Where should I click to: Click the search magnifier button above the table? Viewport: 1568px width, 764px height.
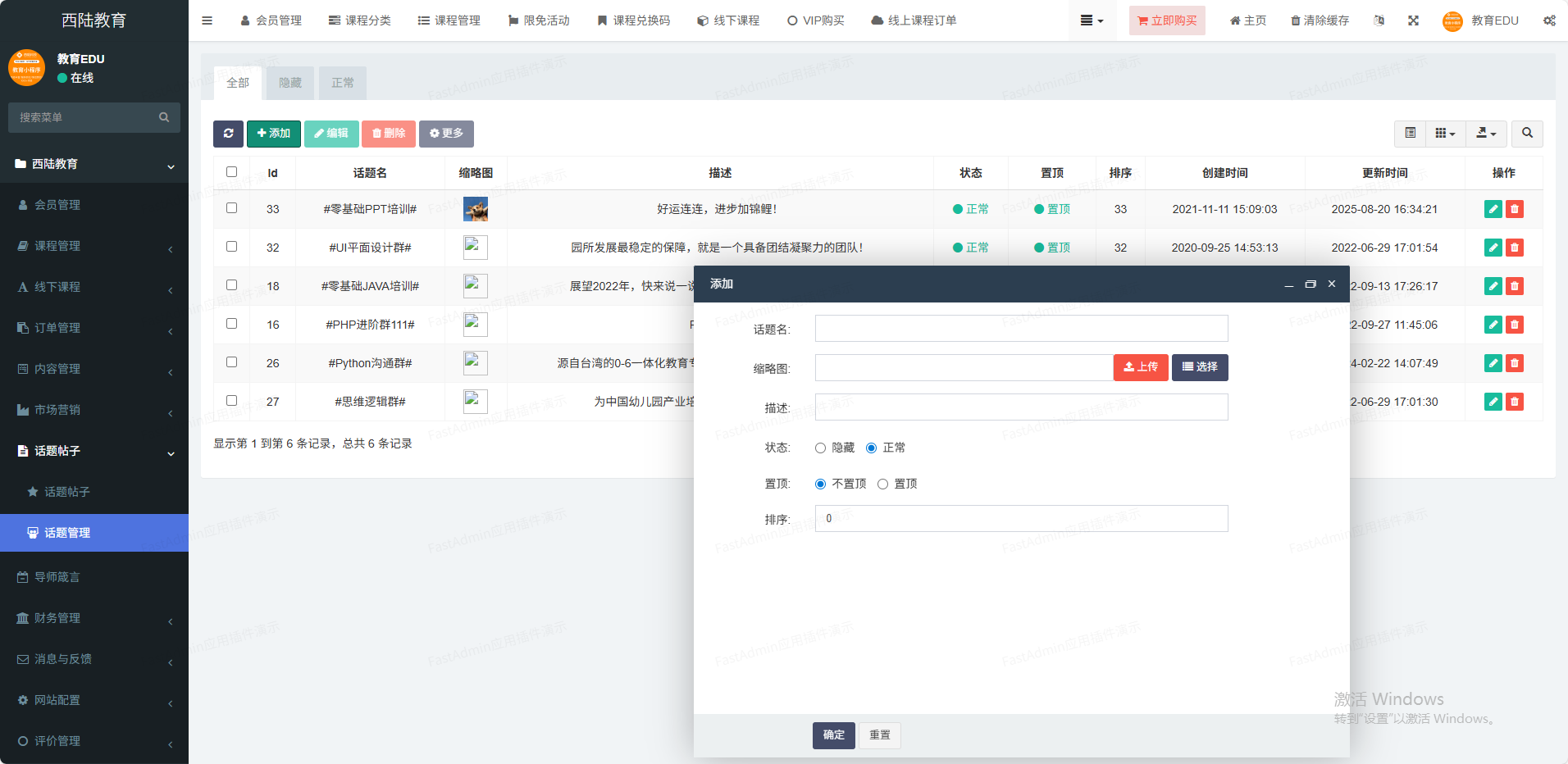click(1527, 134)
